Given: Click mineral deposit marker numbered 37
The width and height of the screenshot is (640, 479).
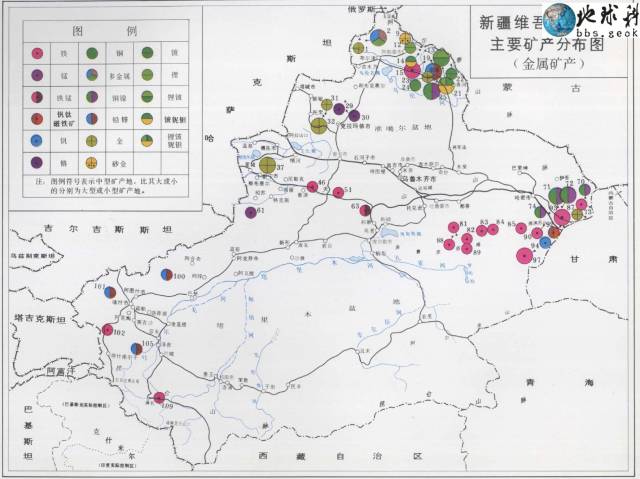Looking at the screenshot, I should pos(267,166).
